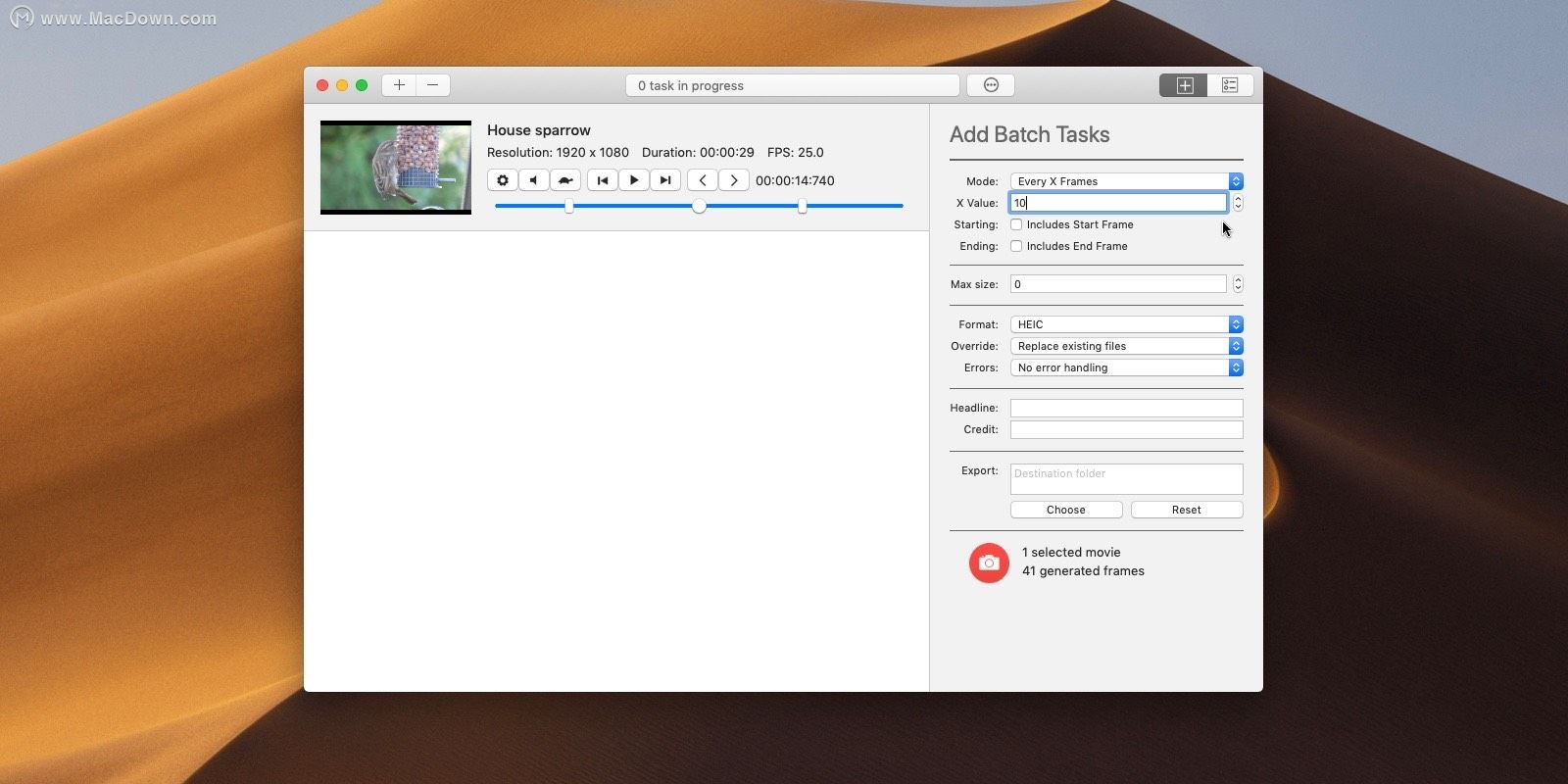Switch to Add Batch Tasks view
1568x784 pixels.
[x=1184, y=85]
